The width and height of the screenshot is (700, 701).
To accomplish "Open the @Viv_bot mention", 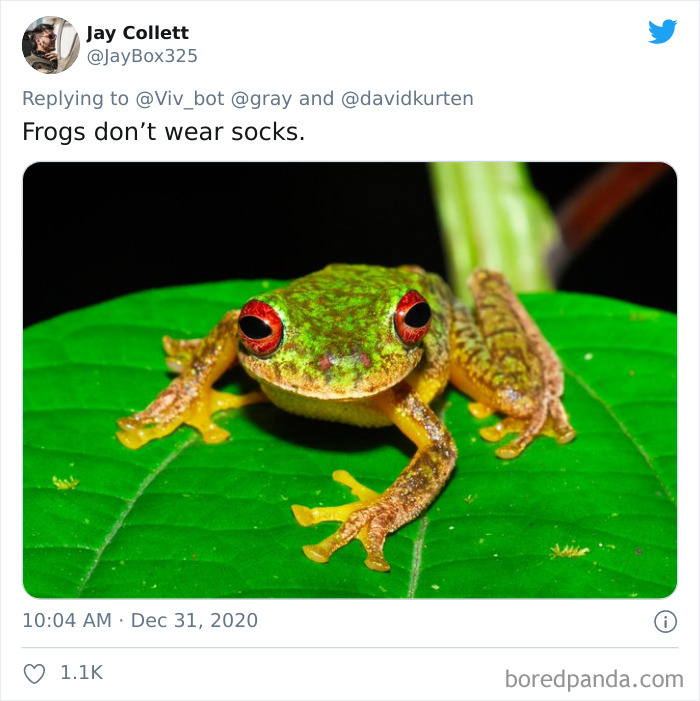I will point(179,98).
